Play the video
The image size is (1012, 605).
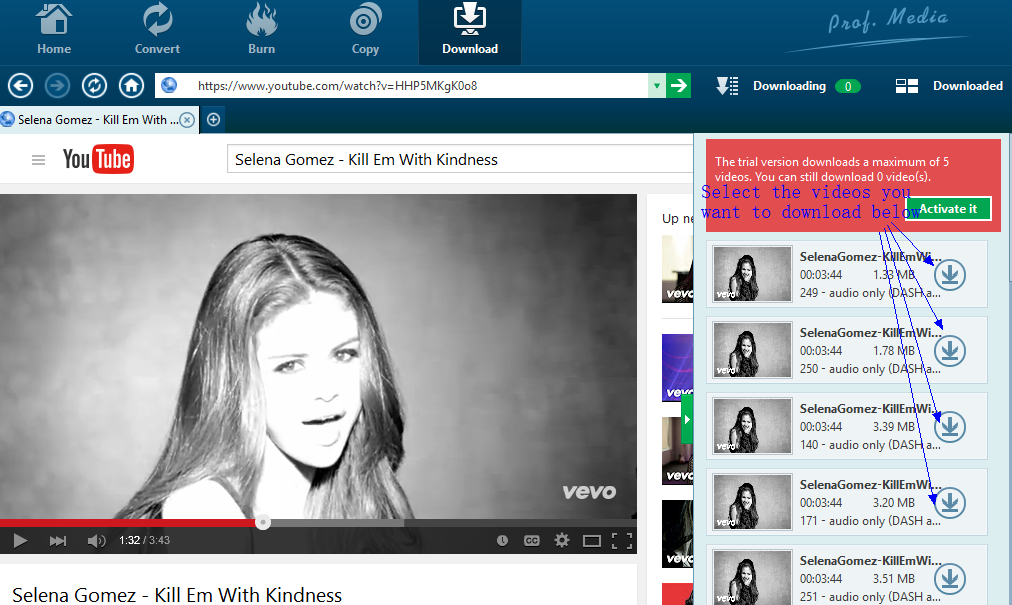(20, 540)
